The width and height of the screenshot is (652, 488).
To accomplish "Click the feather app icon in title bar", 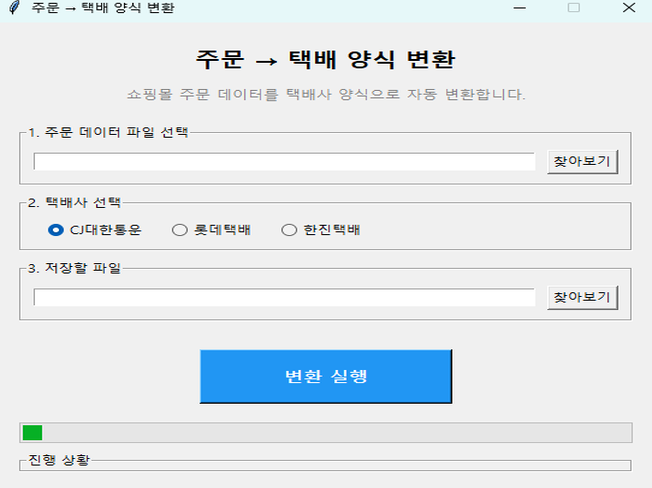I will click(13, 8).
